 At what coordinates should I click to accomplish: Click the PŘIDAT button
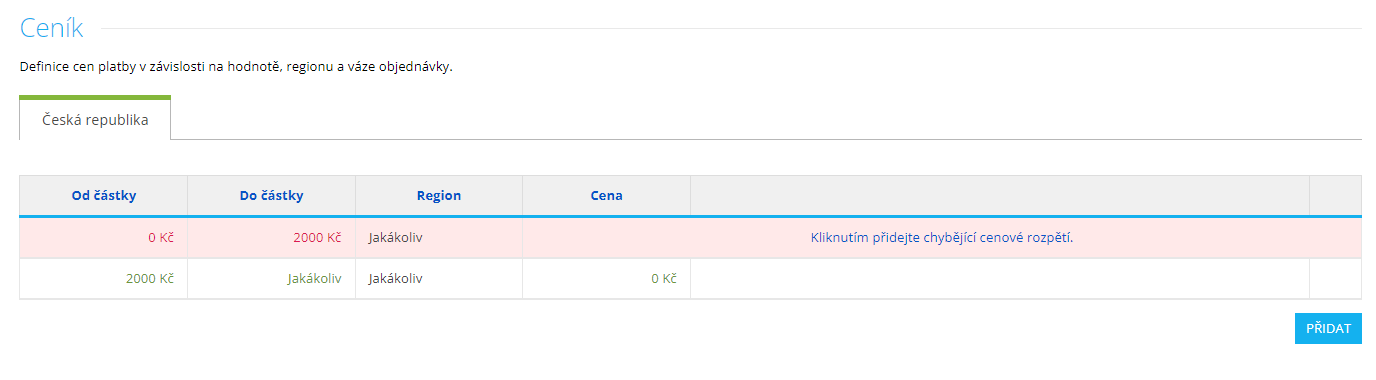[1328, 328]
